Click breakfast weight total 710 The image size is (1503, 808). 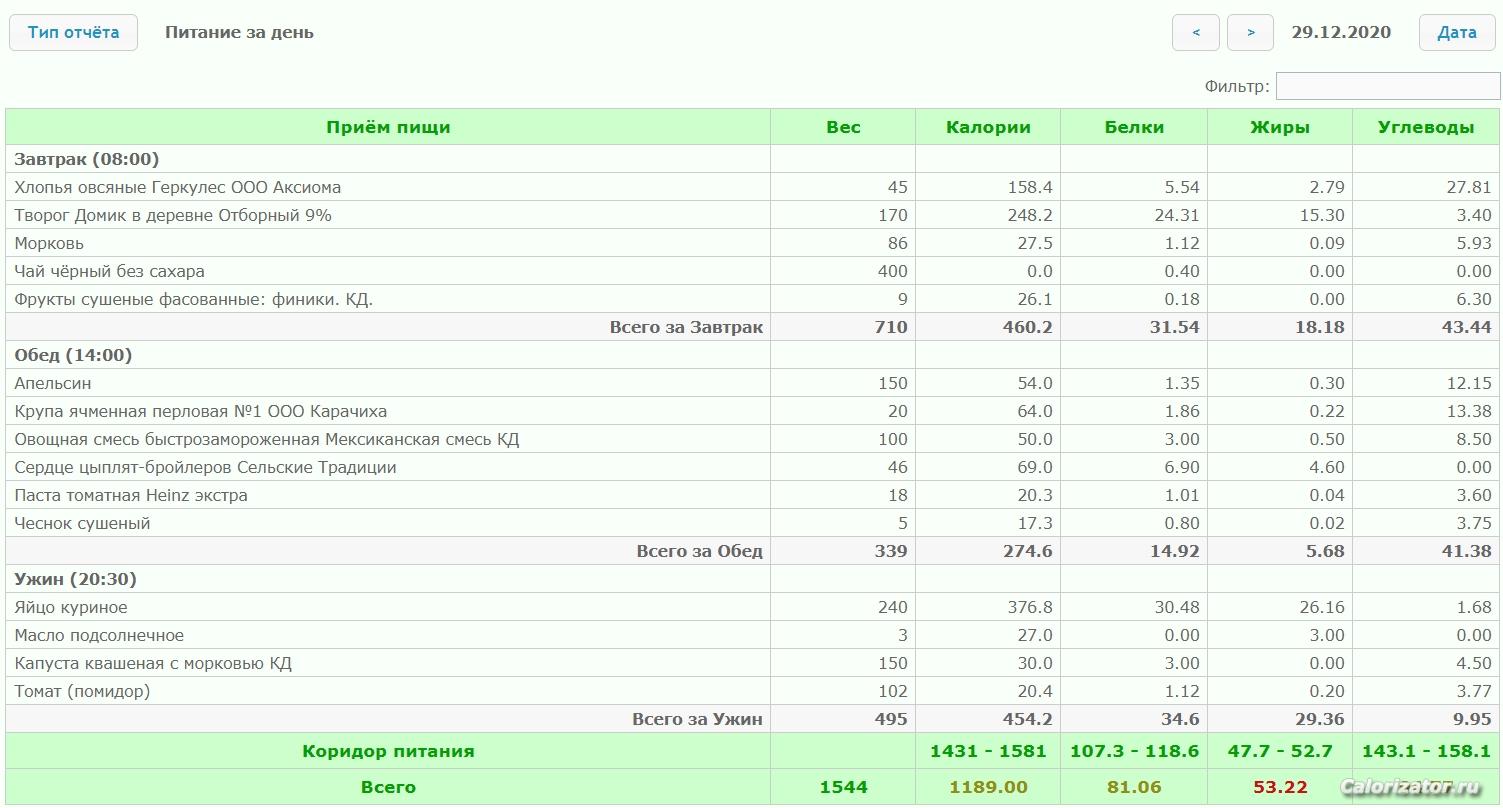(892, 327)
